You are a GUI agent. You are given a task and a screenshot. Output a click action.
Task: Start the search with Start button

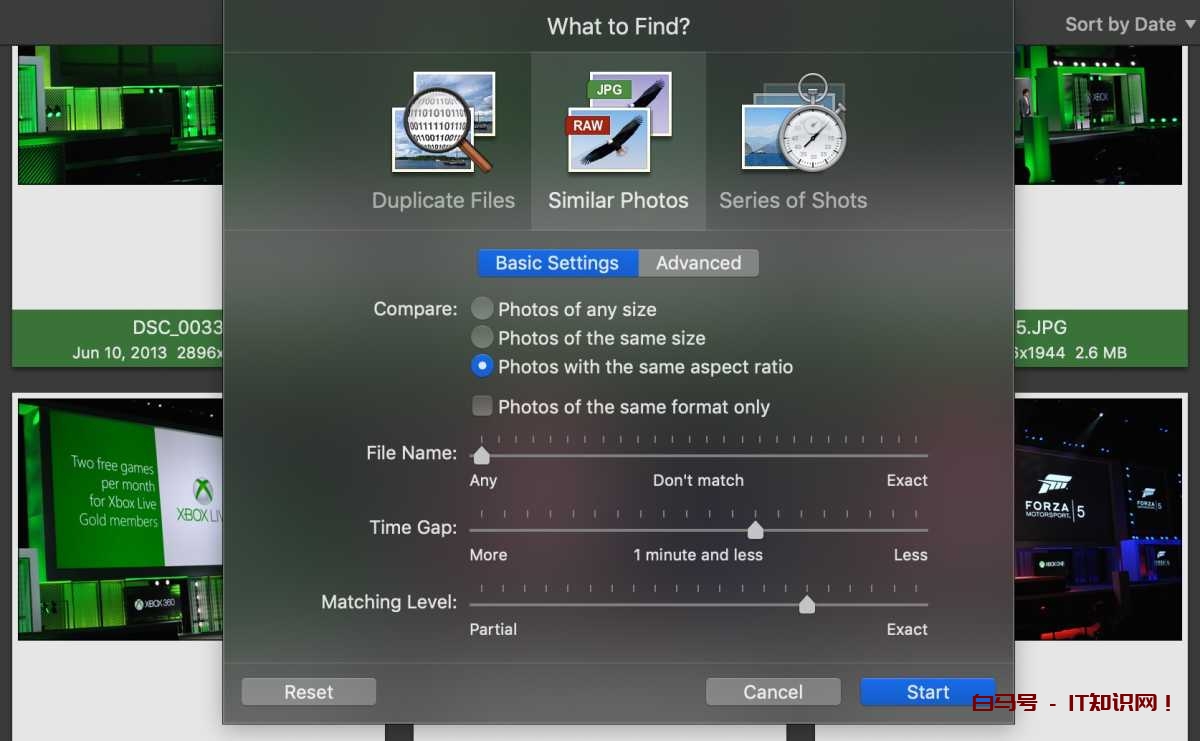927,692
